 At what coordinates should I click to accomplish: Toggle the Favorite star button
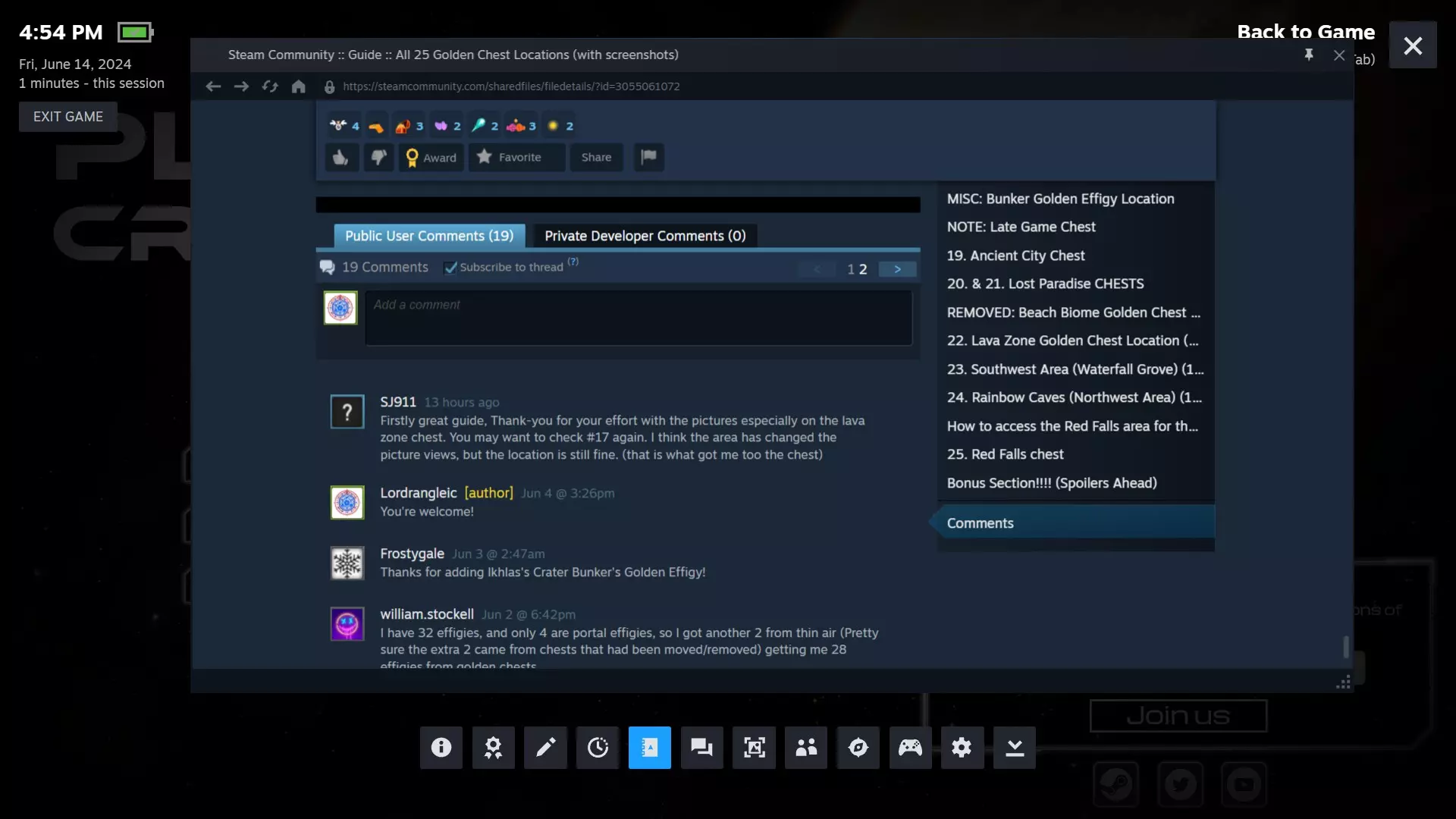pyautogui.click(x=516, y=157)
